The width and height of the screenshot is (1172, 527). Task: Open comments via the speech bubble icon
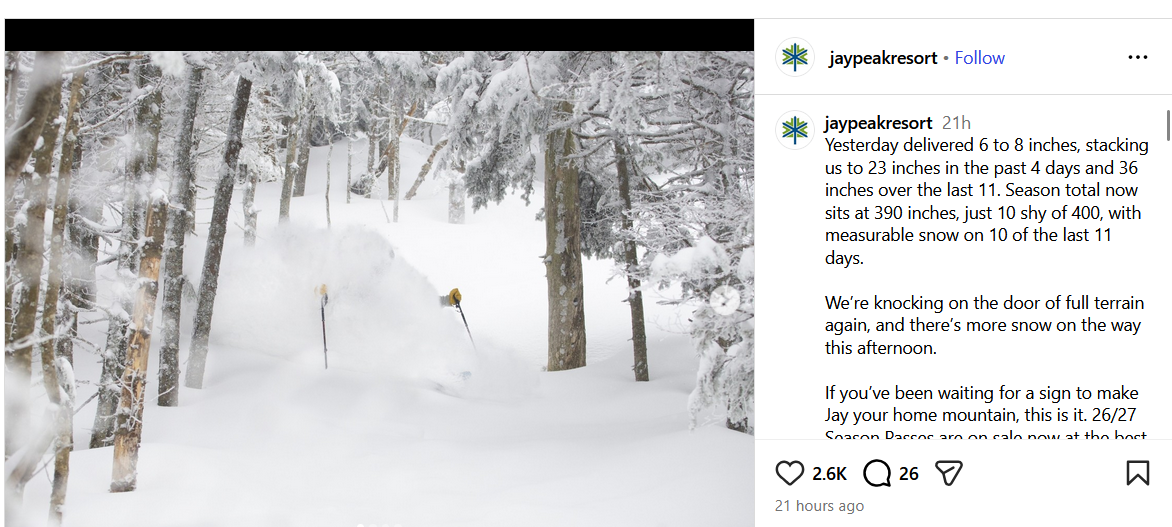pos(877,473)
